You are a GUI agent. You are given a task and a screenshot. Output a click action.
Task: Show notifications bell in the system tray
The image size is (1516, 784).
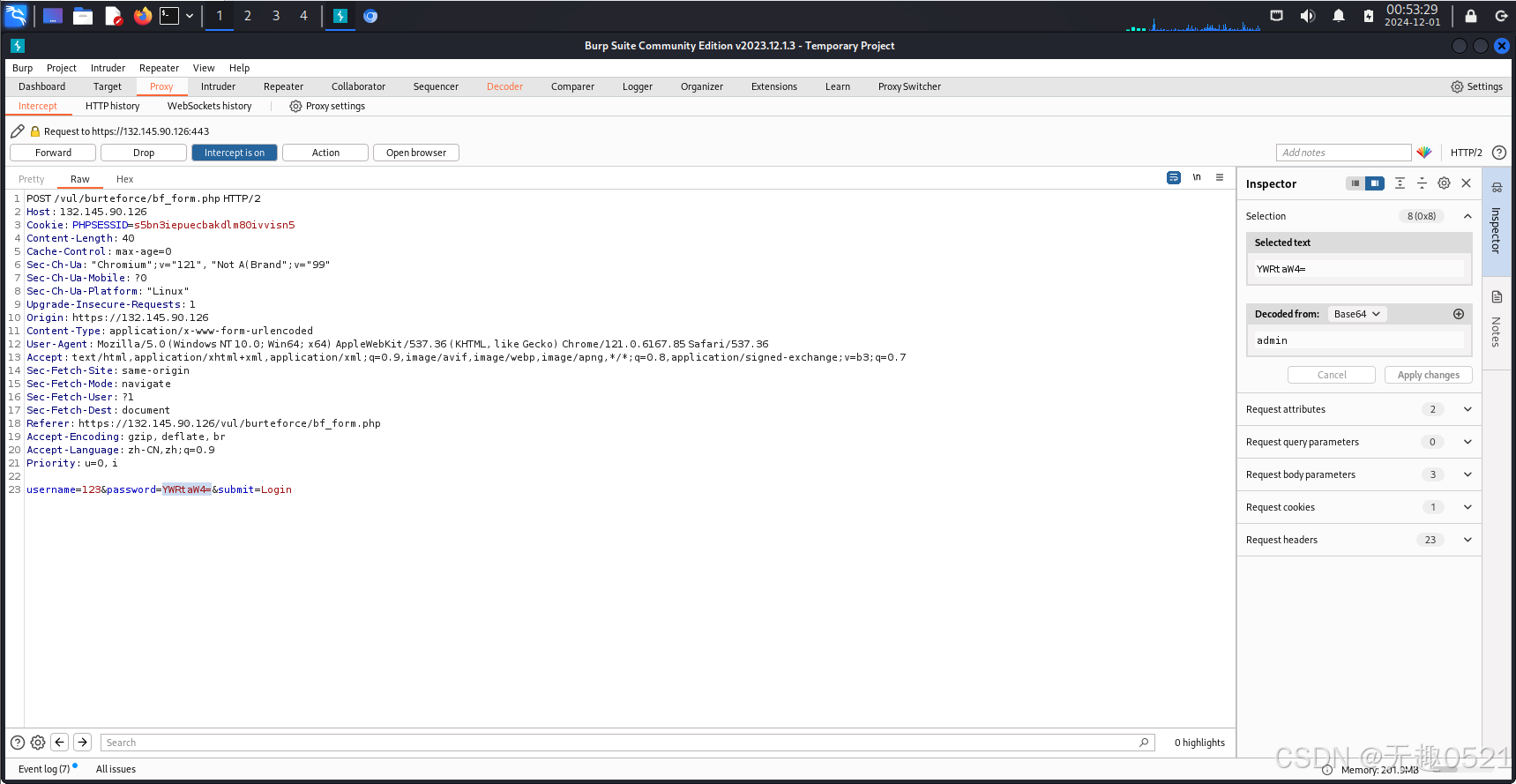(x=1339, y=16)
